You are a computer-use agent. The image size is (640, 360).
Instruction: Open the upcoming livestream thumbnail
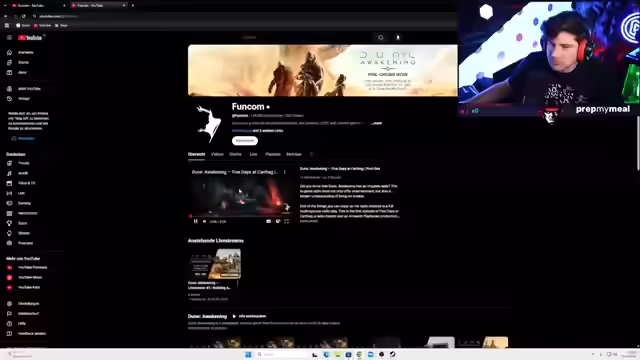[214, 264]
